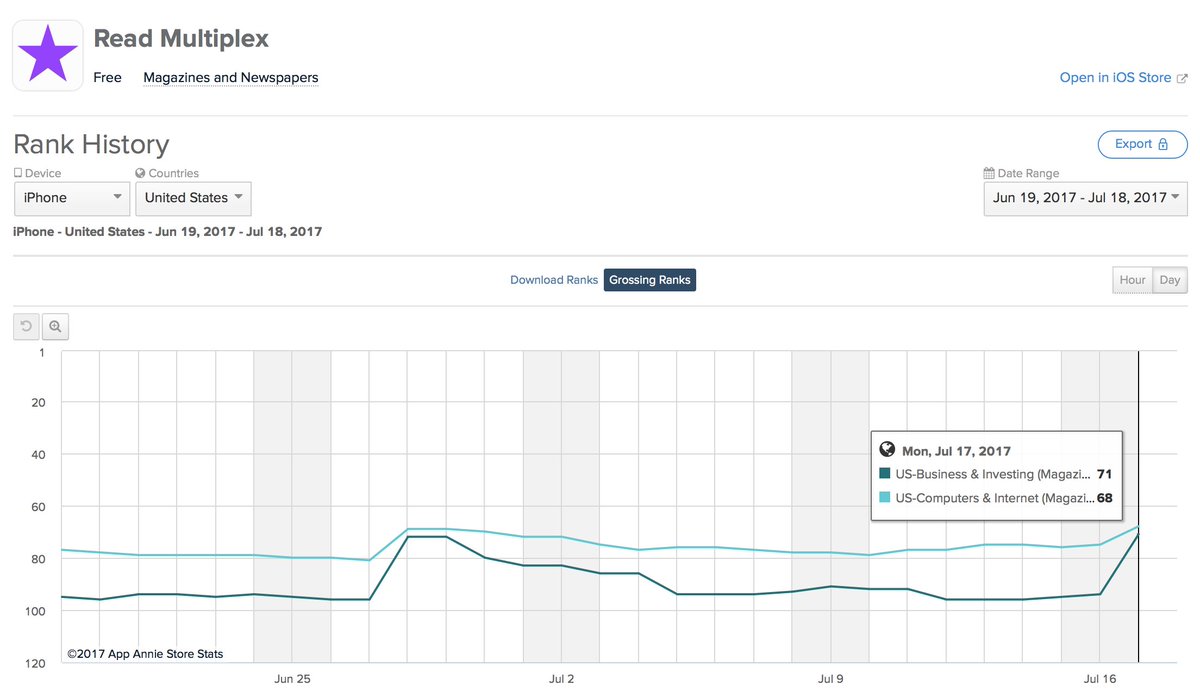Click the light blue Computers & Internet legend swatch
This screenshot has width=1200, height=697.
(x=884, y=498)
